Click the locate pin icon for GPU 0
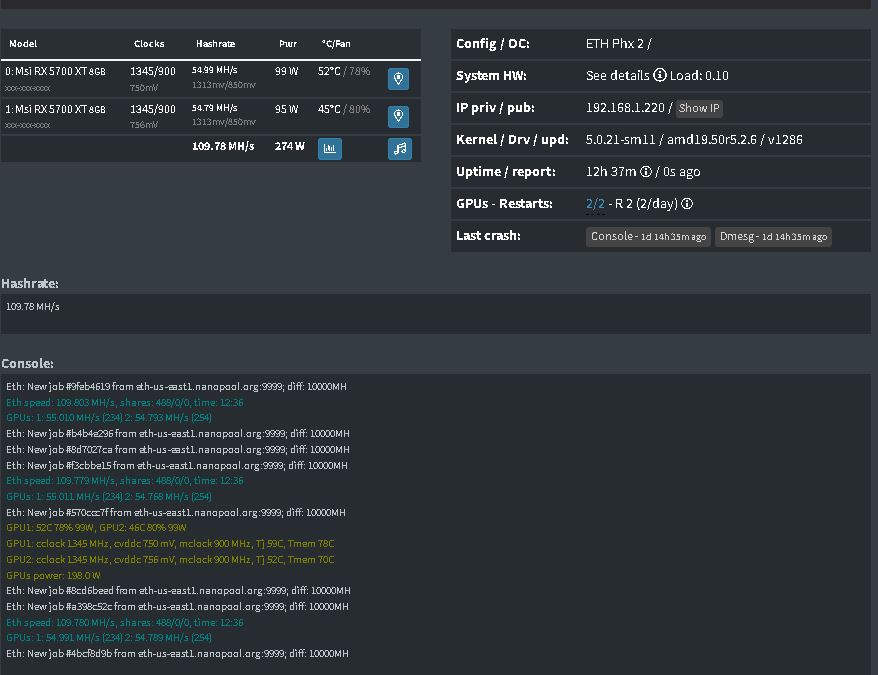 coord(398,78)
